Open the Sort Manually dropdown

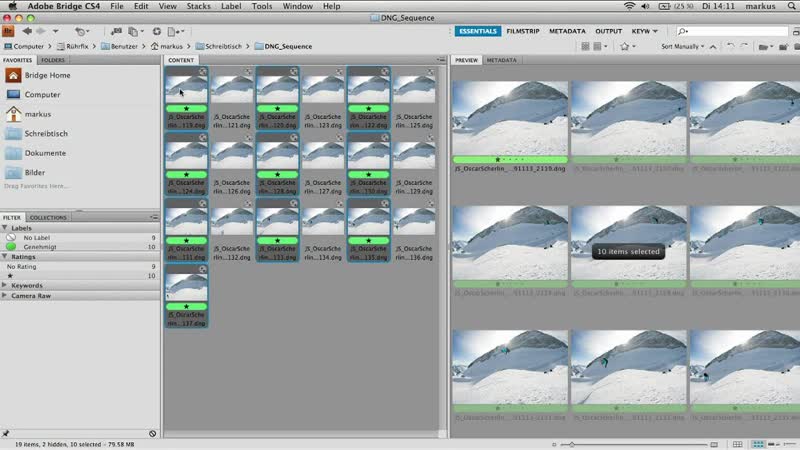pyautogui.click(x=682, y=46)
